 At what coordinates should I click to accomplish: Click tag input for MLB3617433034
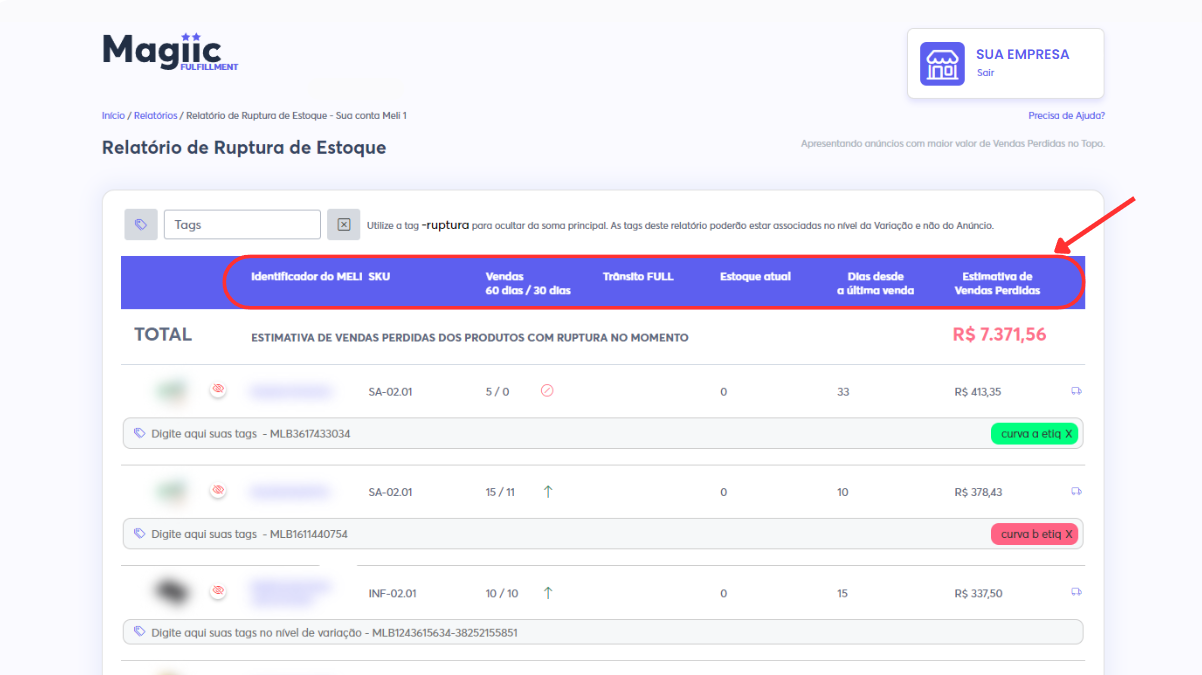[602, 434]
